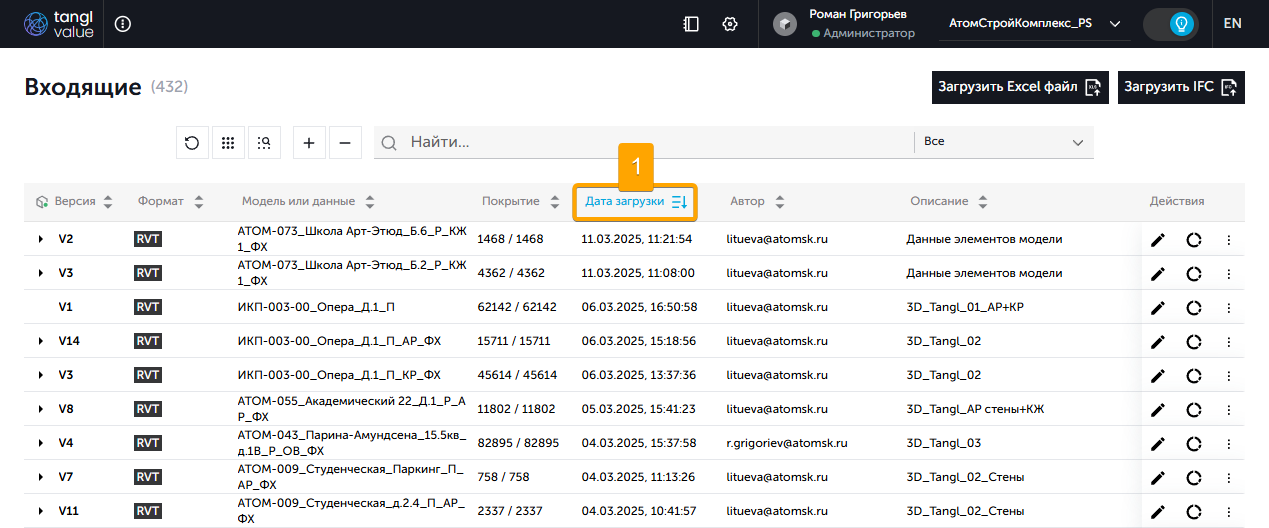Open three-dot menu for V1 row
Screen dimensions: 1269x528
[1229, 308]
